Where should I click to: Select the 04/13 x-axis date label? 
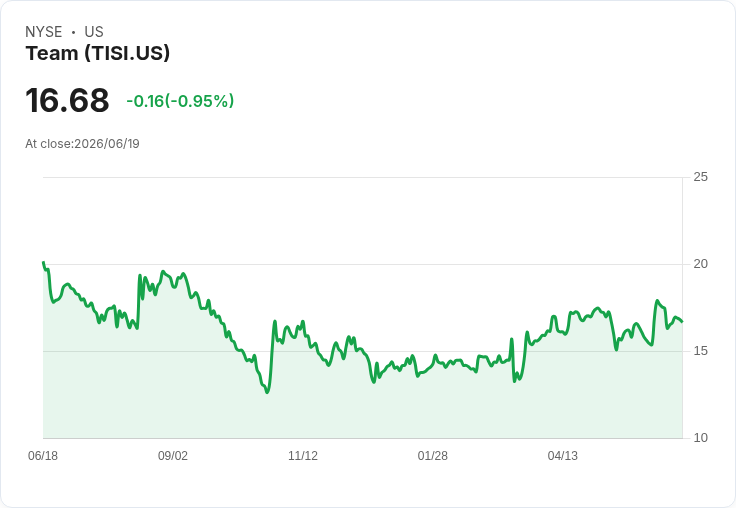(x=563, y=456)
